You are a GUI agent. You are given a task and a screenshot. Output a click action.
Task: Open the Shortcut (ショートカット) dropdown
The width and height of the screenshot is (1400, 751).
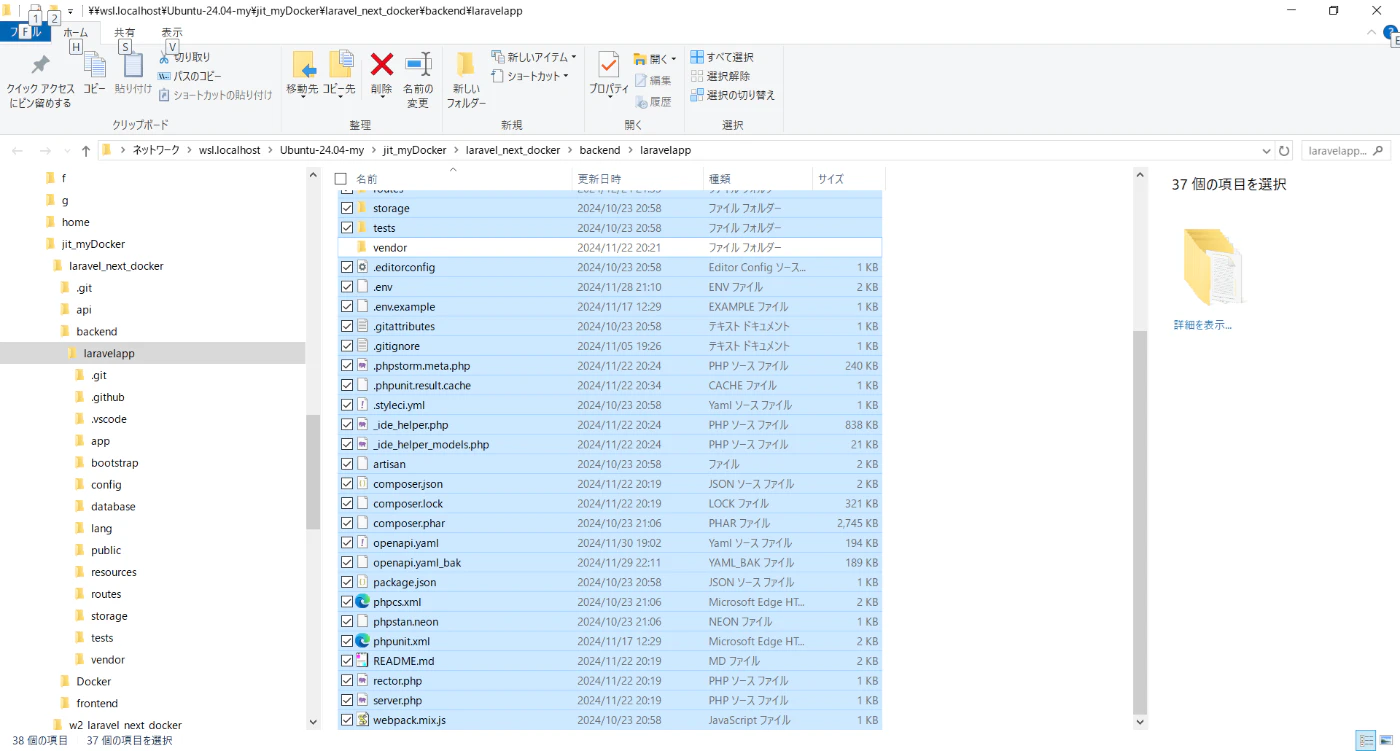tap(530, 76)
